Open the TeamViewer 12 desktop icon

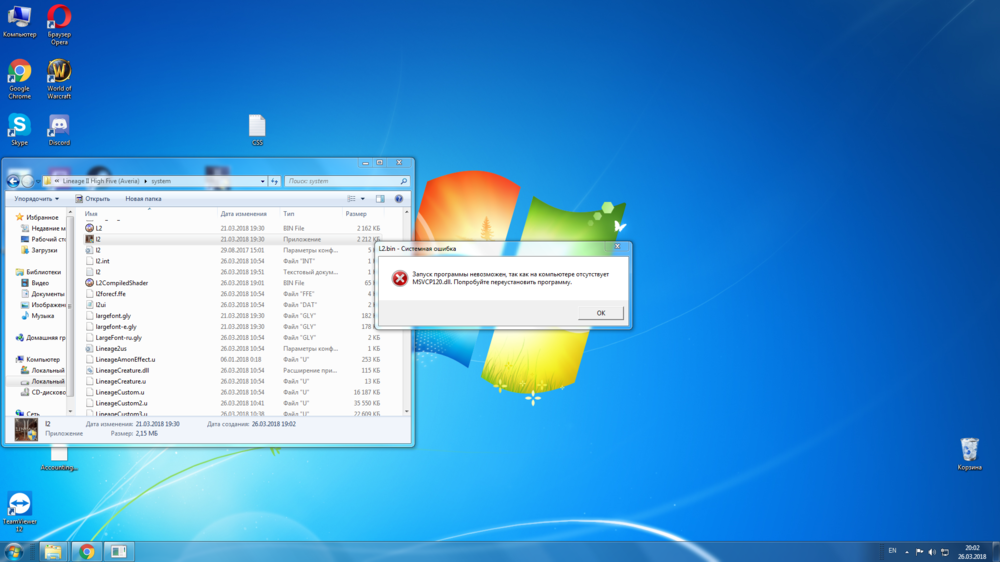(19, 504)
